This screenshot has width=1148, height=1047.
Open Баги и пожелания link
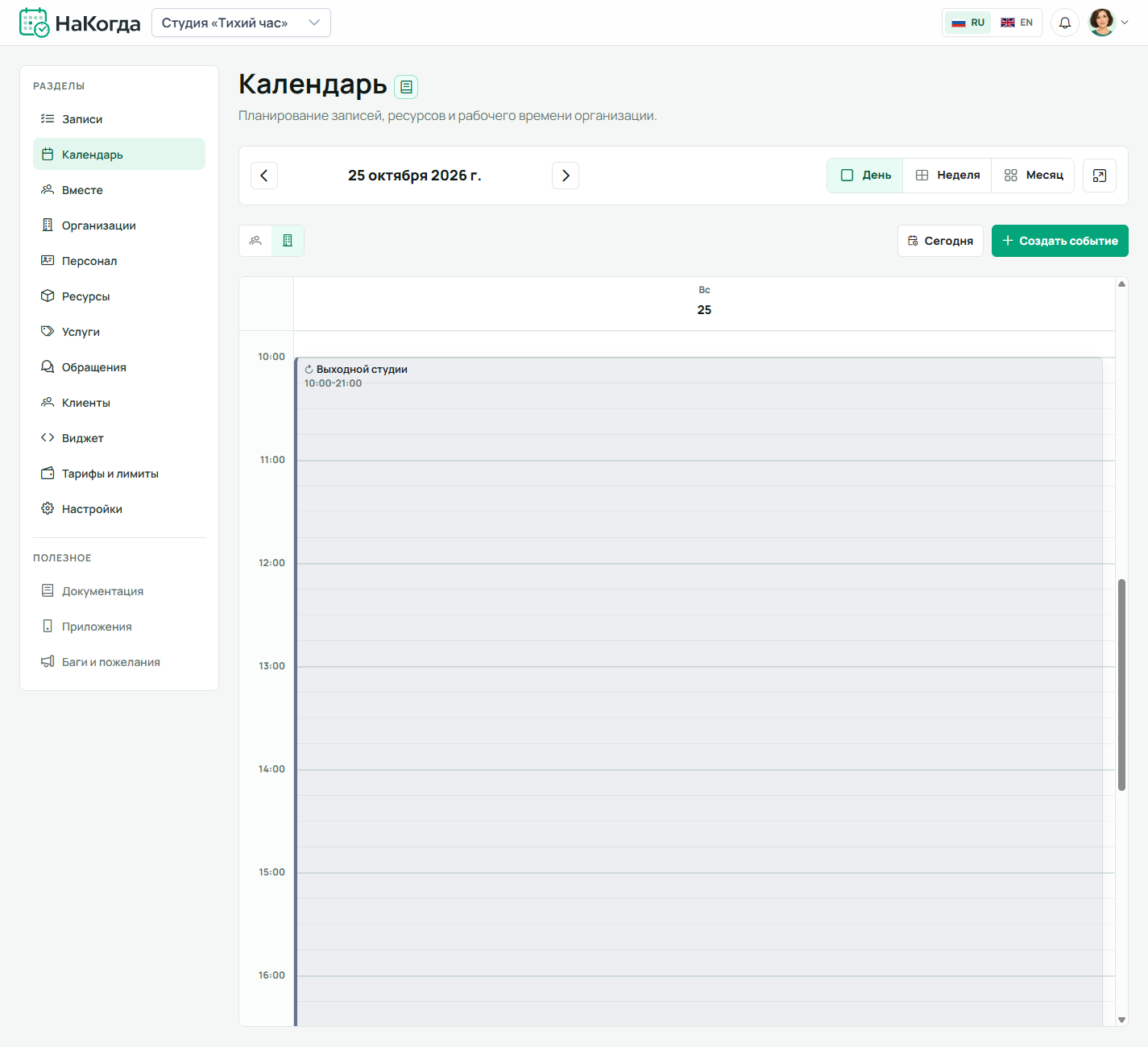119,662
